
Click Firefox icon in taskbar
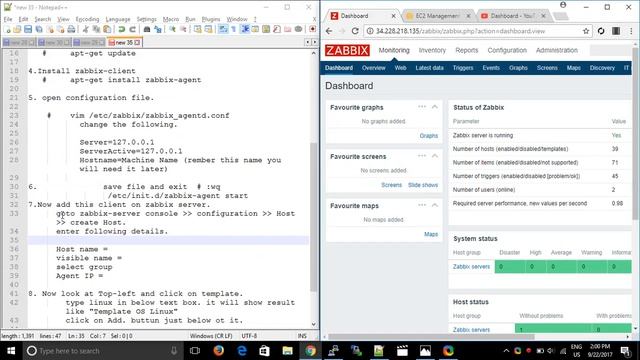pyautogui.click(x=219, y=351)
